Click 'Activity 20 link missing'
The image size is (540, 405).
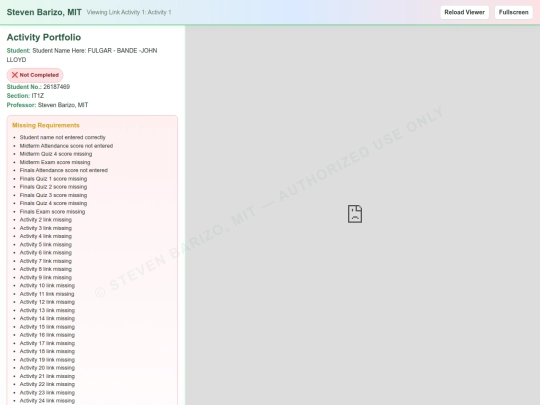coord(47,368)
